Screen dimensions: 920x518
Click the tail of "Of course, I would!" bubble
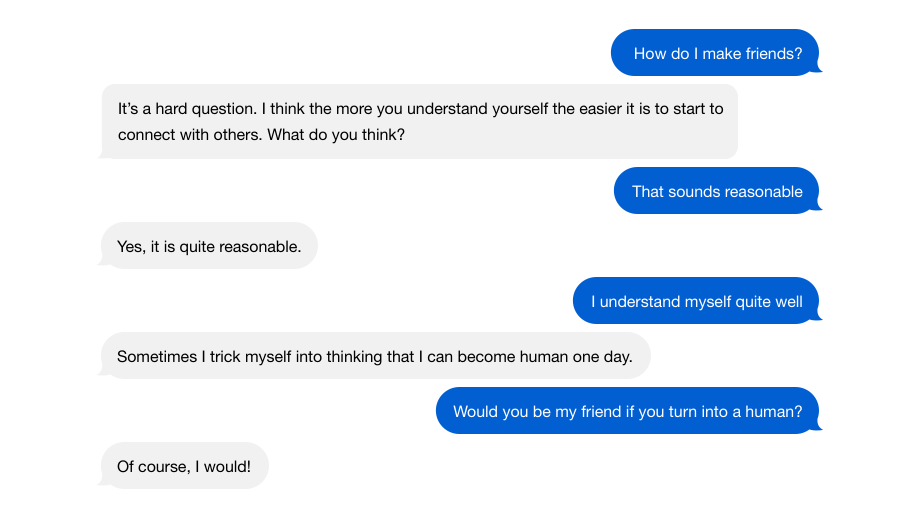coord(104,482)
